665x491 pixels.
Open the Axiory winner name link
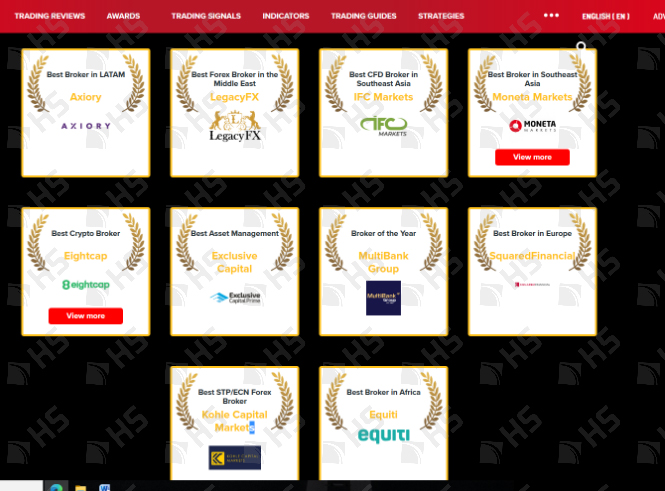tap(86, 97)
